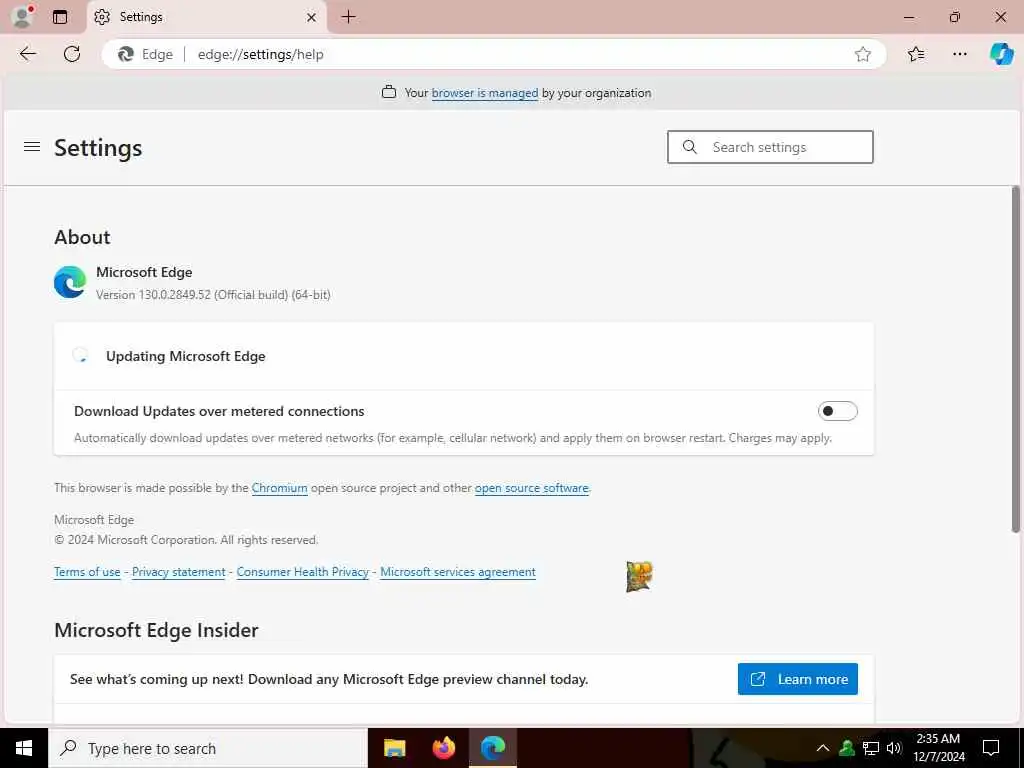1024x768 pixels.
Task: Open the 'browser is managed' link
Action: pos(485,93)
